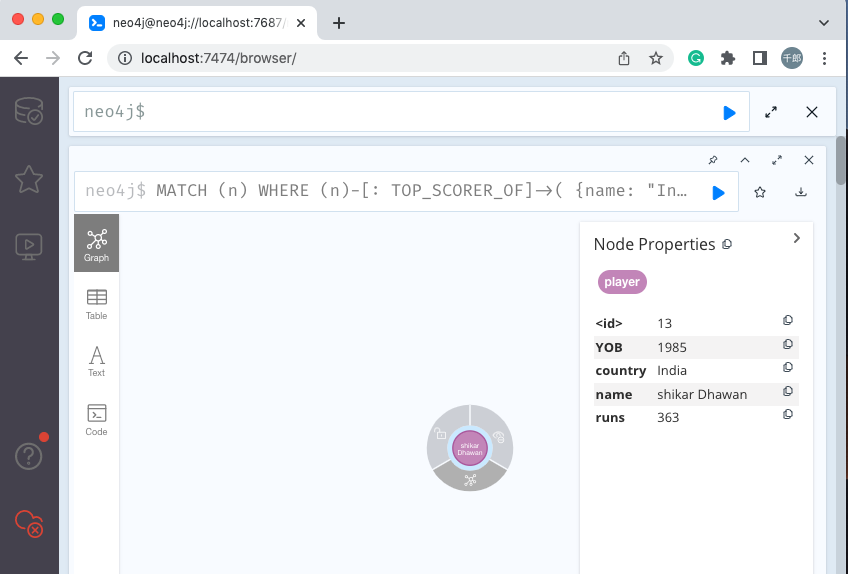Screen dimensions: 848x574
Task: Close the result frame
Action: tap(809, 160)
